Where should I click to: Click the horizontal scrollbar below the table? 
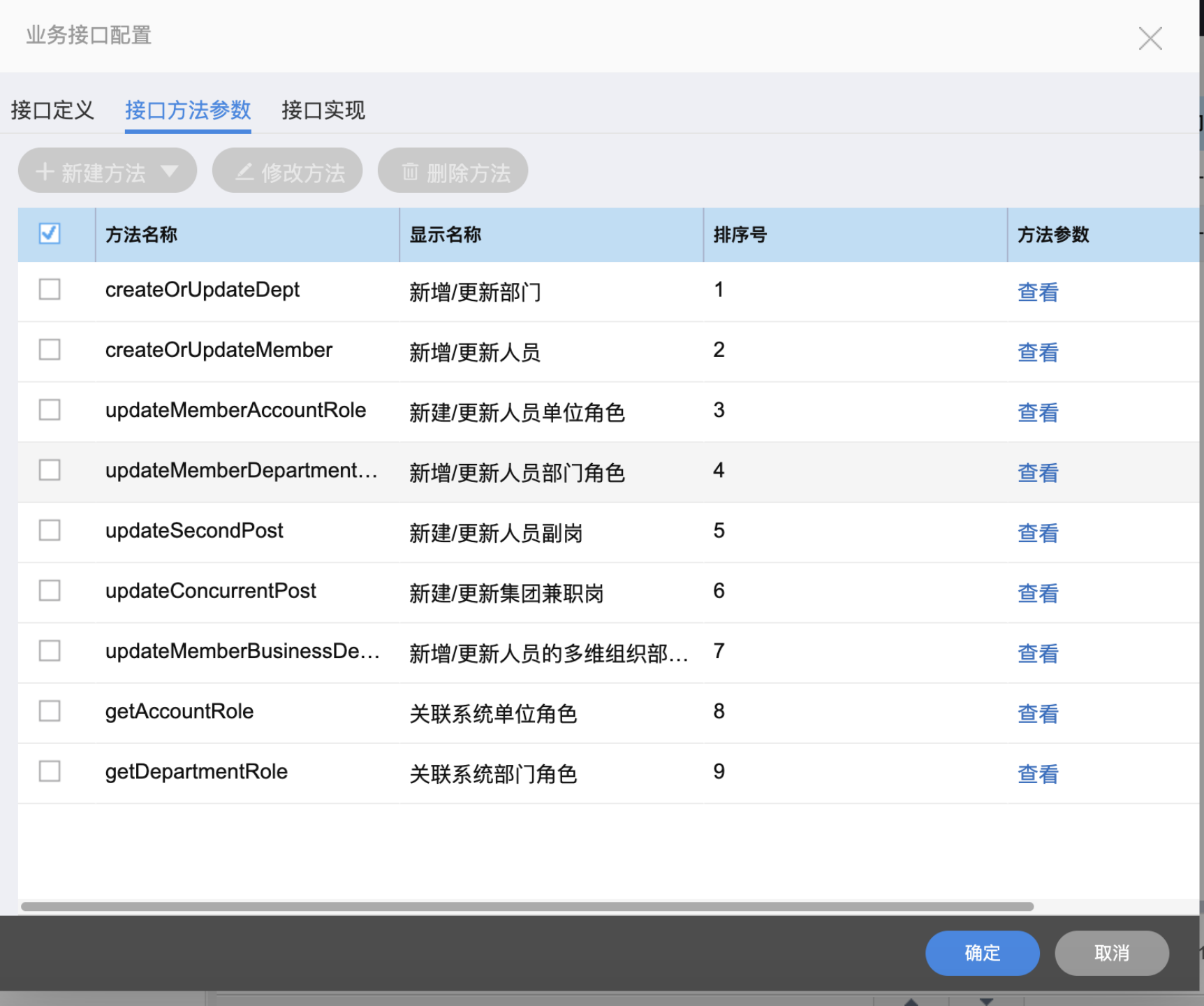pyautogui.click(x=527, y=907)
